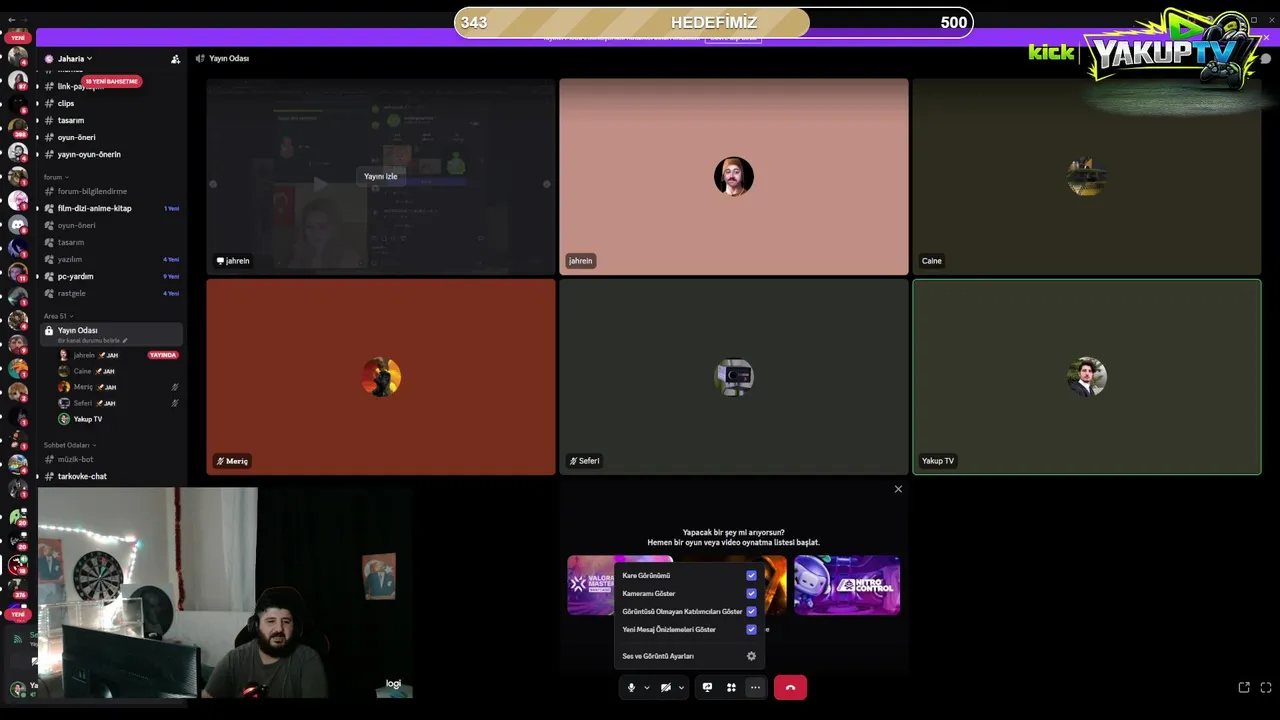Edit channel status pencil under Yayın Odası
This screenshot has width=1280, height=720.
[125, 341]
